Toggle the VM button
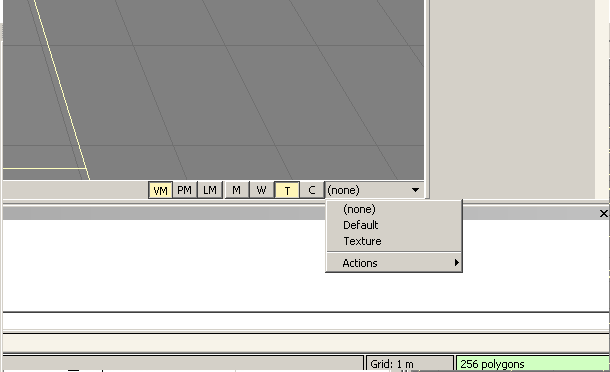Image resolution: width=610 pixels, height=372 pixels. pyautogui.click(x=160, y=190)
